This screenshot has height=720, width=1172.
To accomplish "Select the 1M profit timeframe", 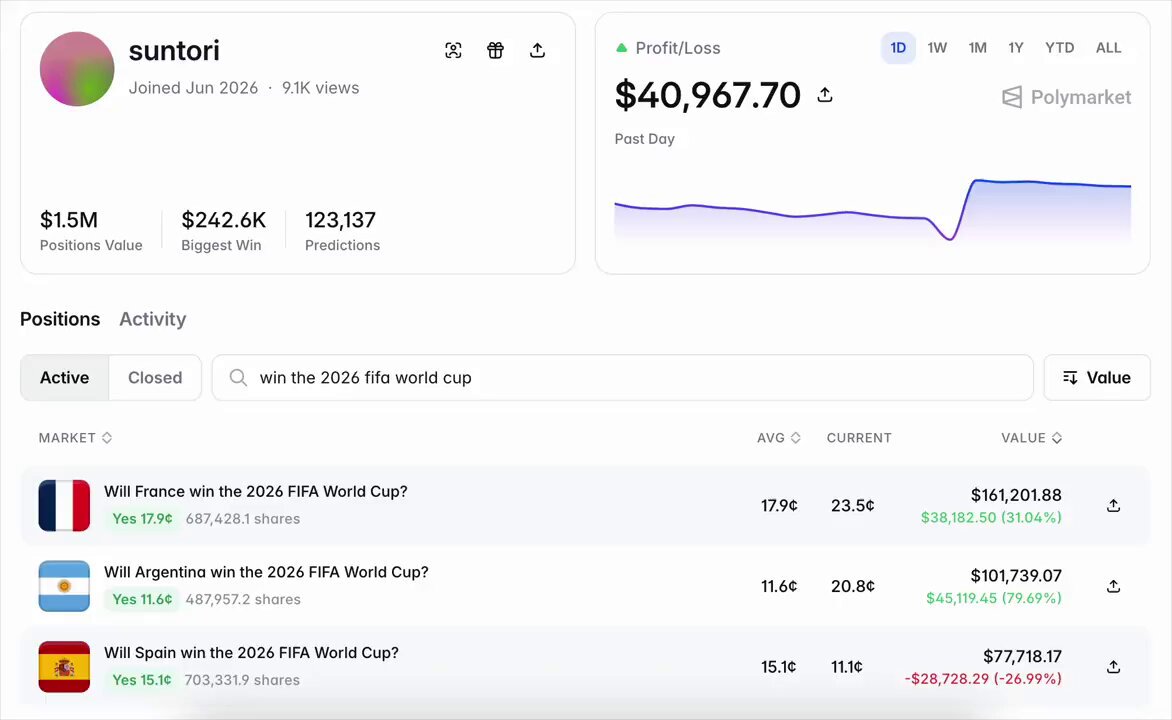I will point(978,48).
